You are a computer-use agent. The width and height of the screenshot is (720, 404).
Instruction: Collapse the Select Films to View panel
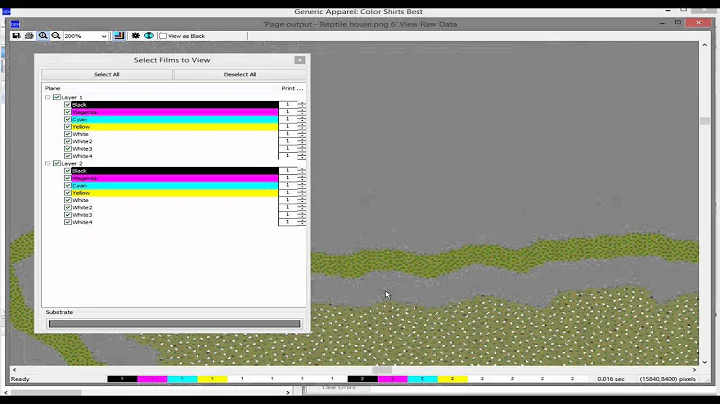[299, 60]
